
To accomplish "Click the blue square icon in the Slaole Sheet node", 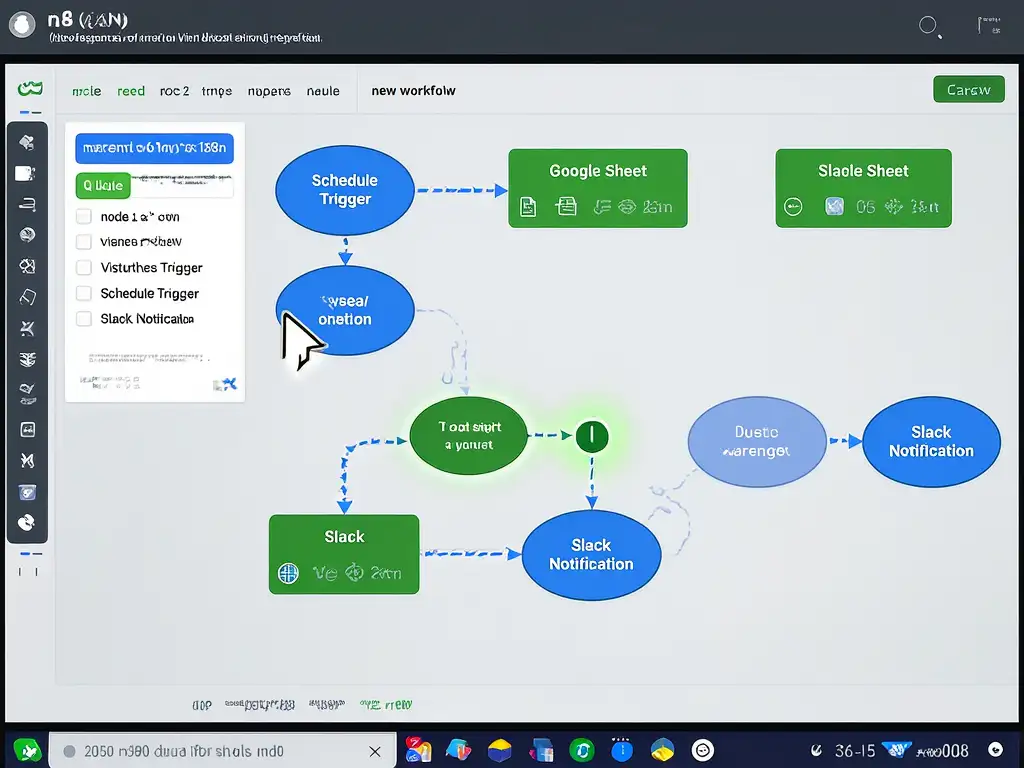I will tap(834, 206).
